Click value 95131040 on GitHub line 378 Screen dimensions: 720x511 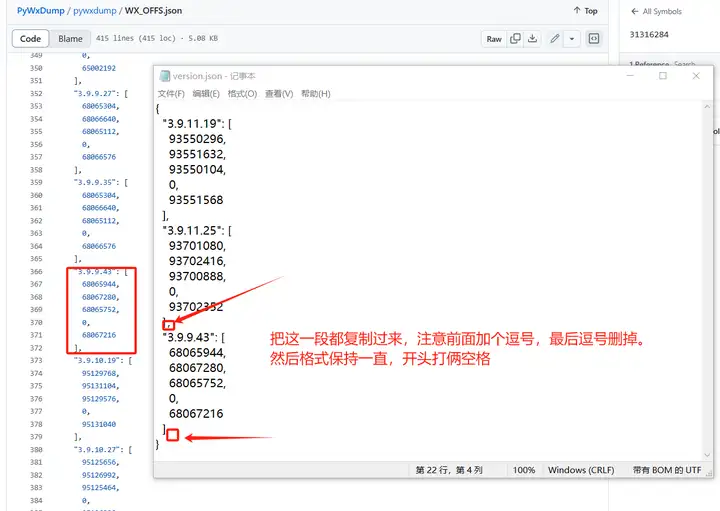(99, 424)
